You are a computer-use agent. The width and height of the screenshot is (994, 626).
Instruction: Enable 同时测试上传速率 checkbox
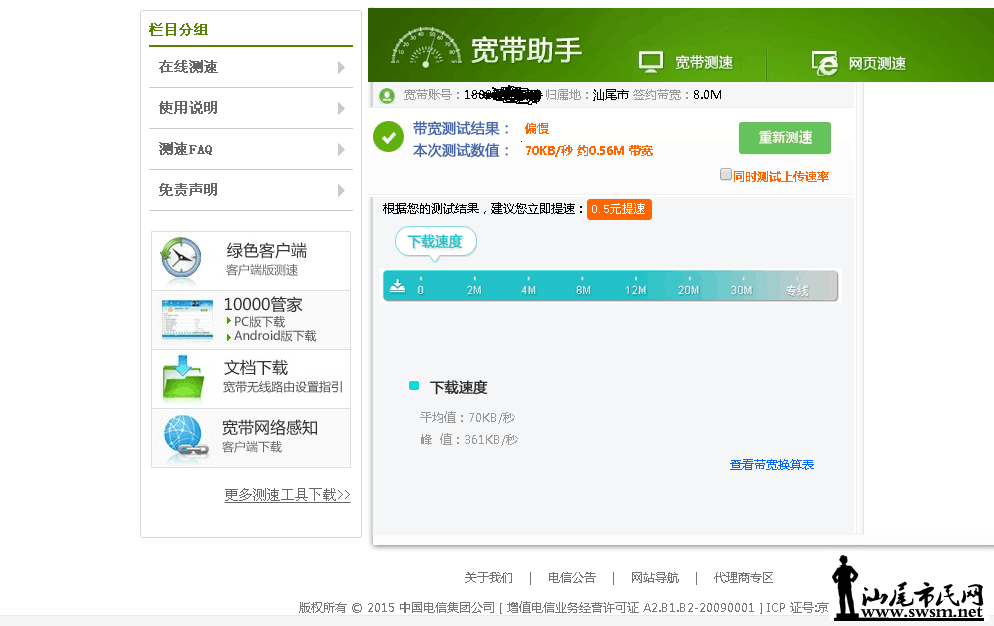point(726,174)
